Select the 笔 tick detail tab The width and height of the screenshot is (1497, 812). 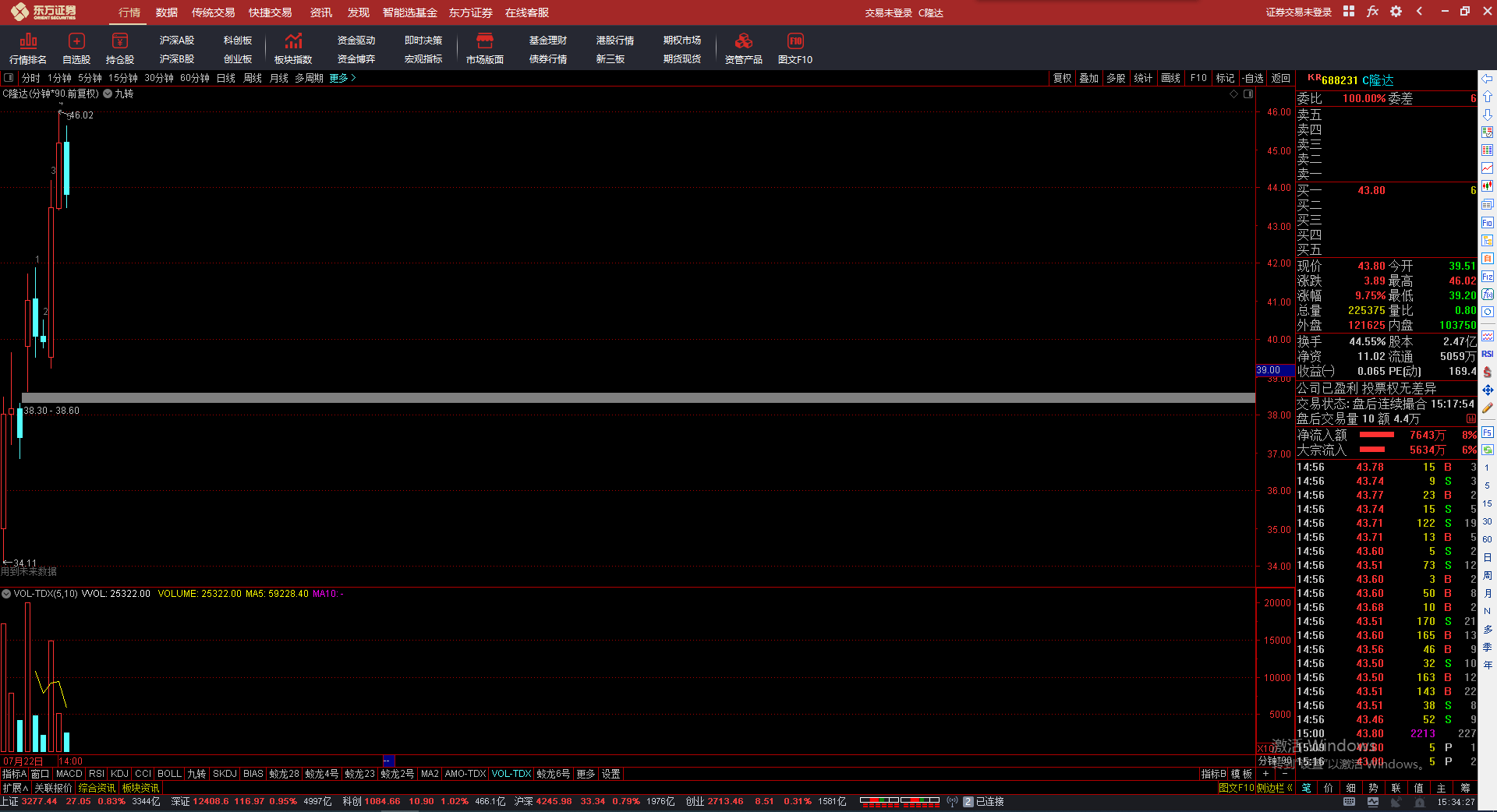[x=1306, y=788]
